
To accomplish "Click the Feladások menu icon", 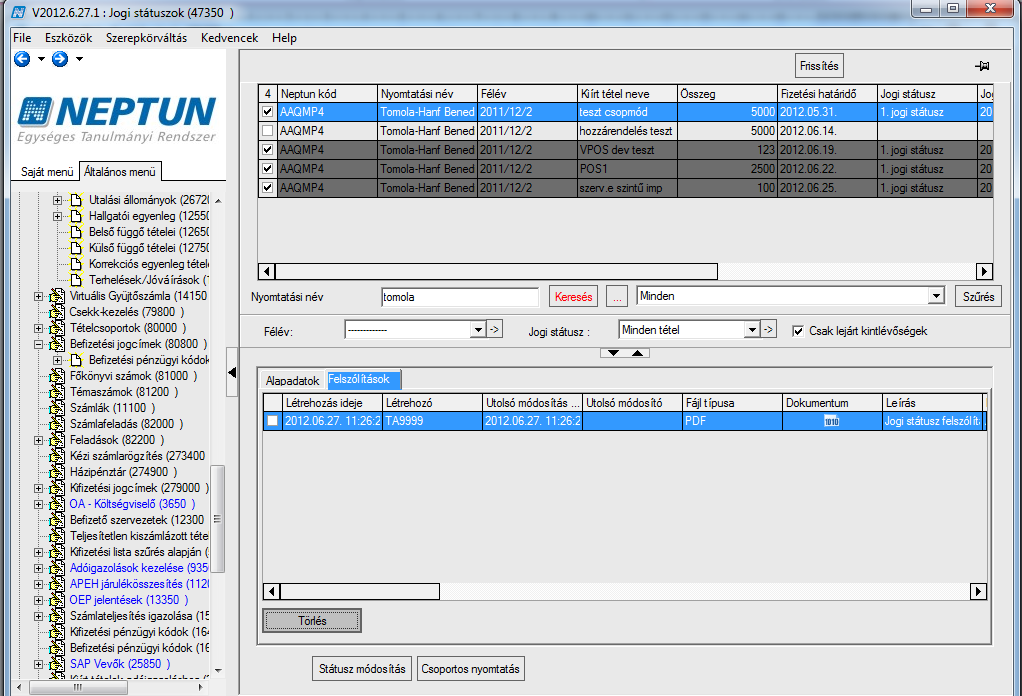I will click(x=57, y=440).
